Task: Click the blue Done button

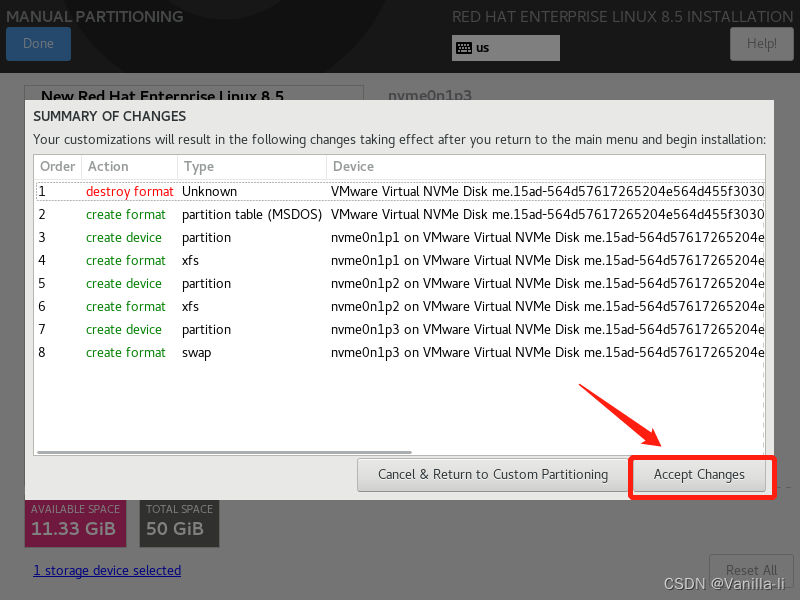Action: [38, 44]
